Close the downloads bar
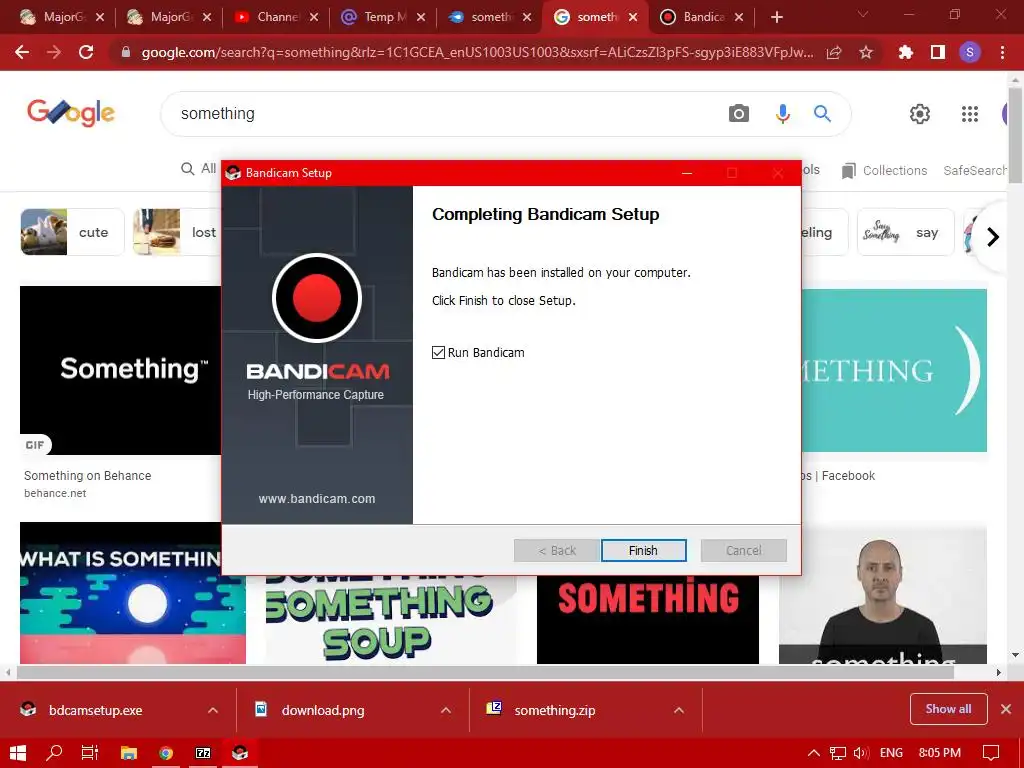This screenshot has height=768, width=1024. point(1006,709)
